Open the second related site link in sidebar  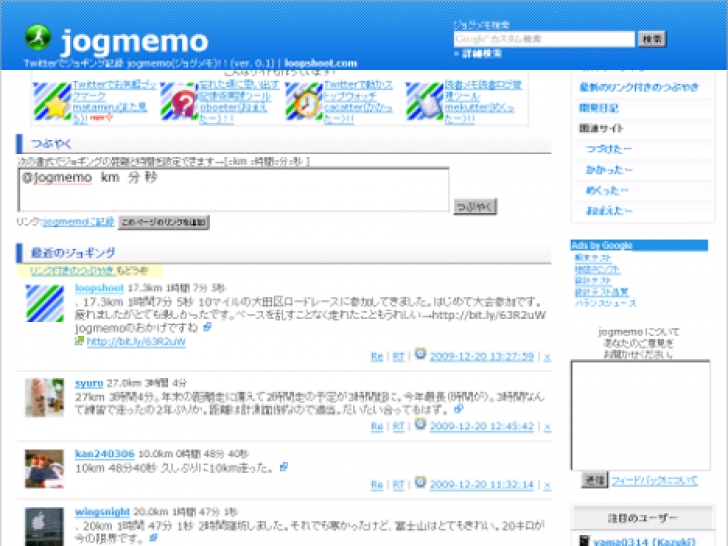pos(609,169)
